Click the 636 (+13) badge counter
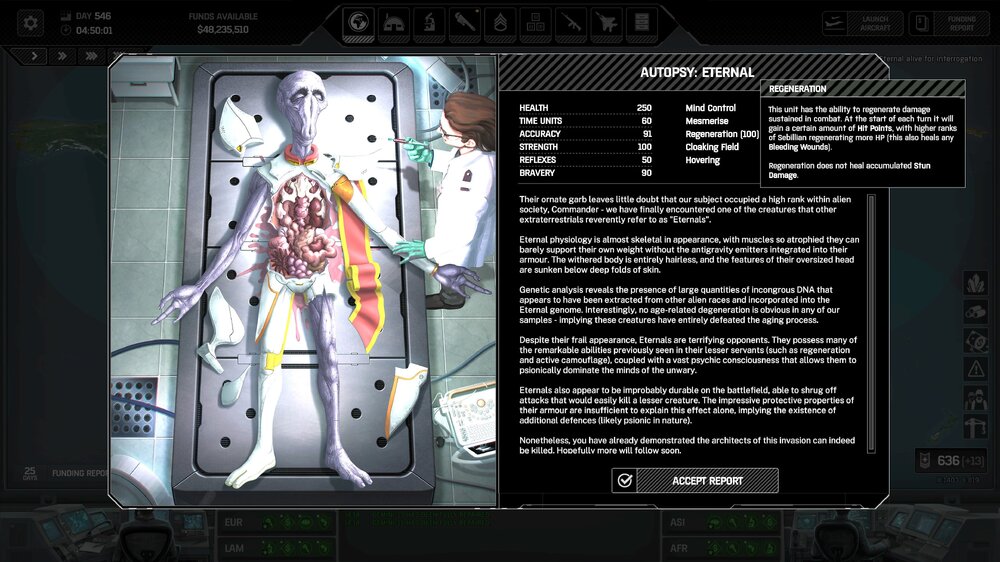This screenshot has height=562, width=1000. coord(951,460)
